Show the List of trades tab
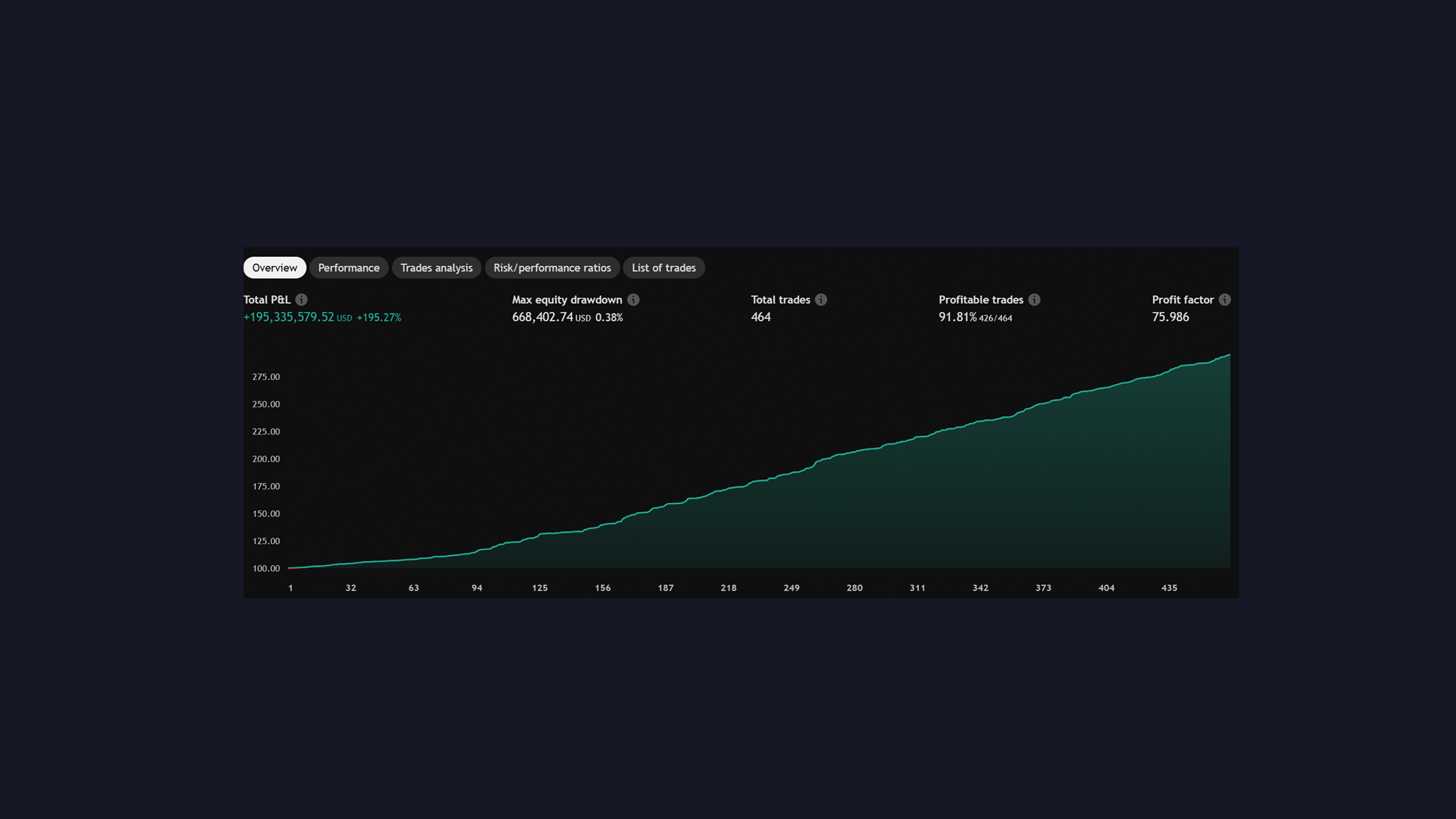The height and width of the screenshot is (819, 1456). 664,268
